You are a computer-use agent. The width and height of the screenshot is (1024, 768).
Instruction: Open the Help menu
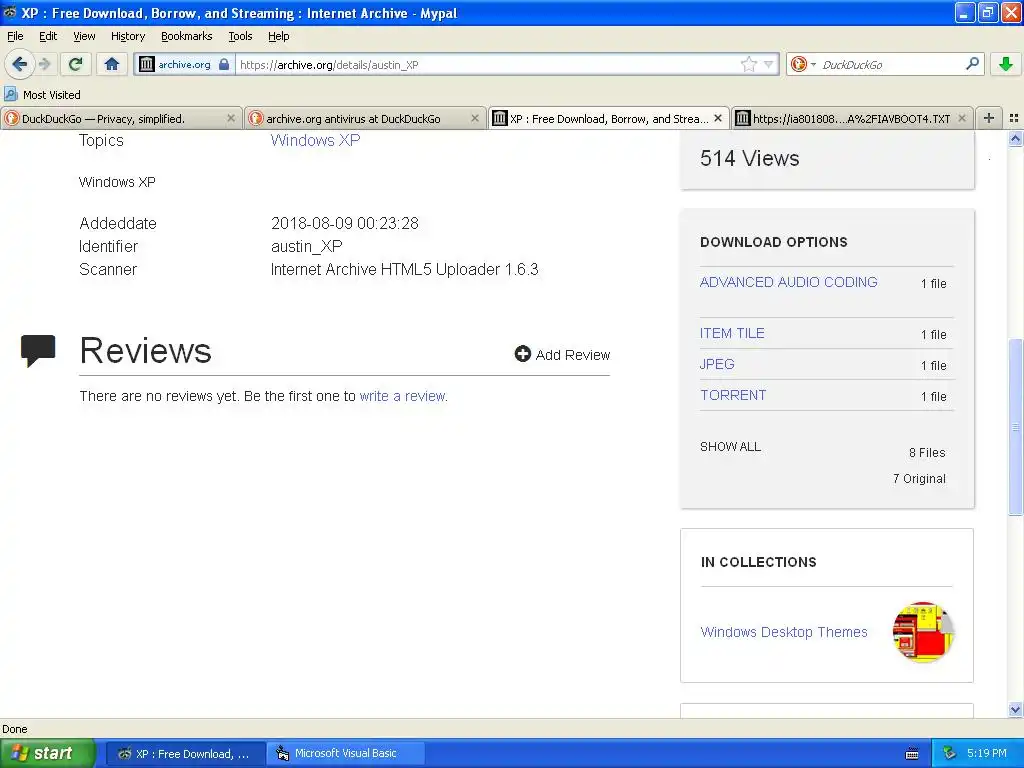coord(278,36)
